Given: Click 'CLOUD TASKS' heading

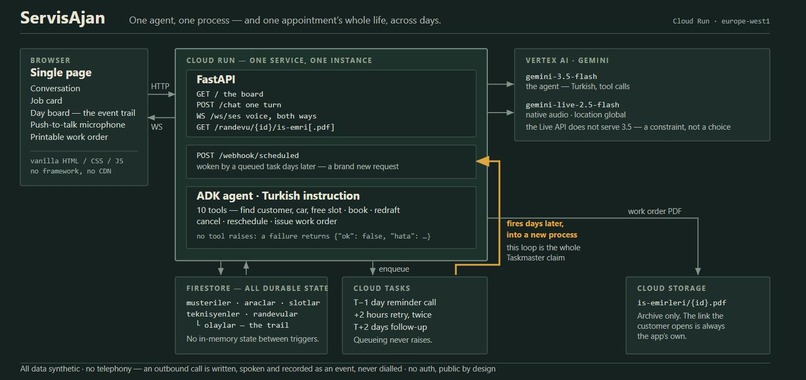Looking at the screenshot, I should [382, 288].
